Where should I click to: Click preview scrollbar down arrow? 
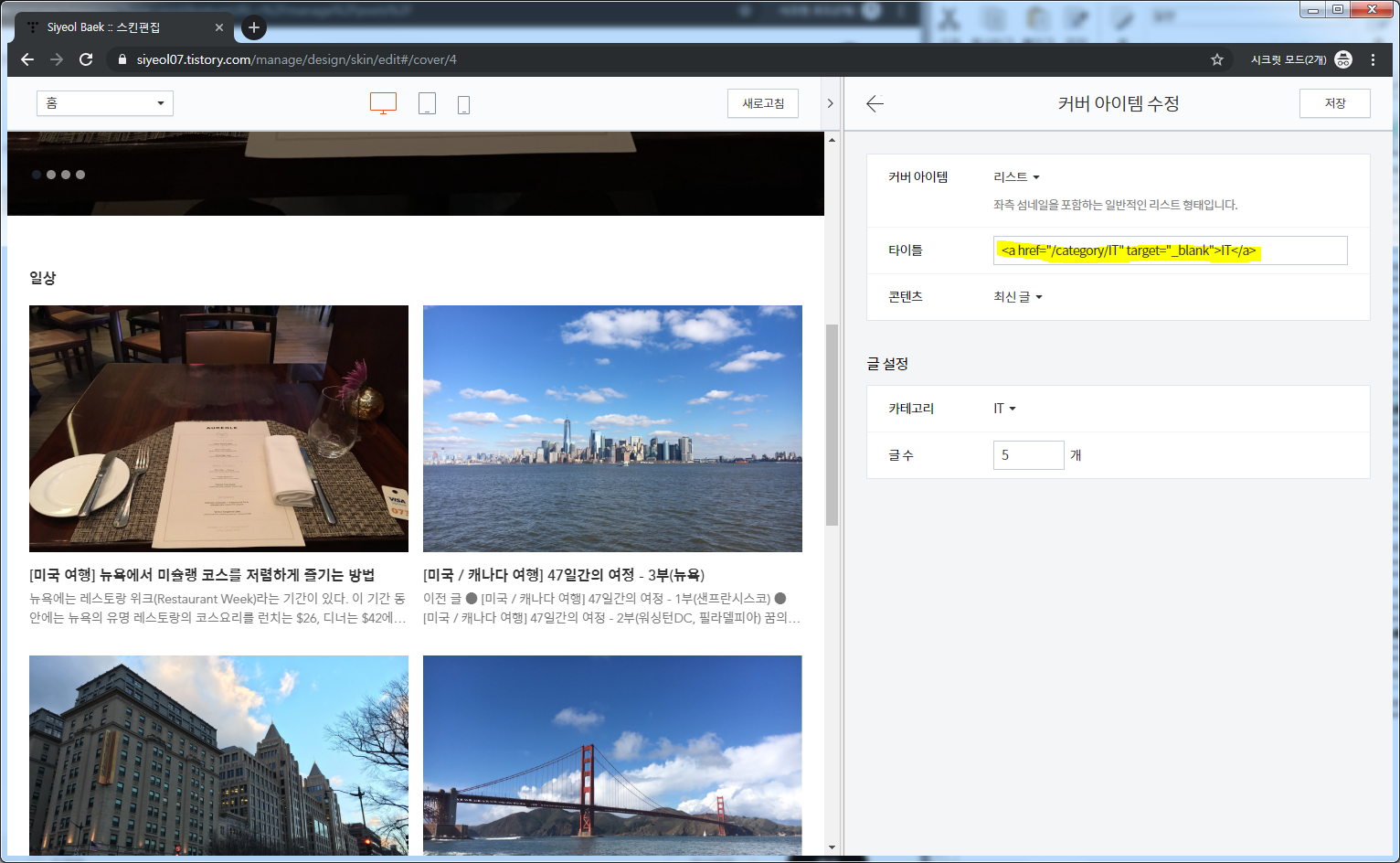832,847
